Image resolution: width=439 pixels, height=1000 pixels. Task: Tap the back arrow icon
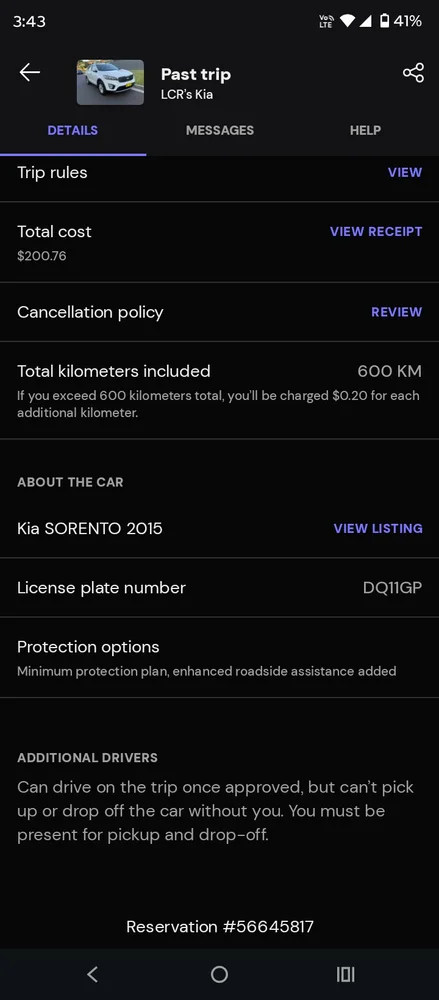tap(29, 73)
